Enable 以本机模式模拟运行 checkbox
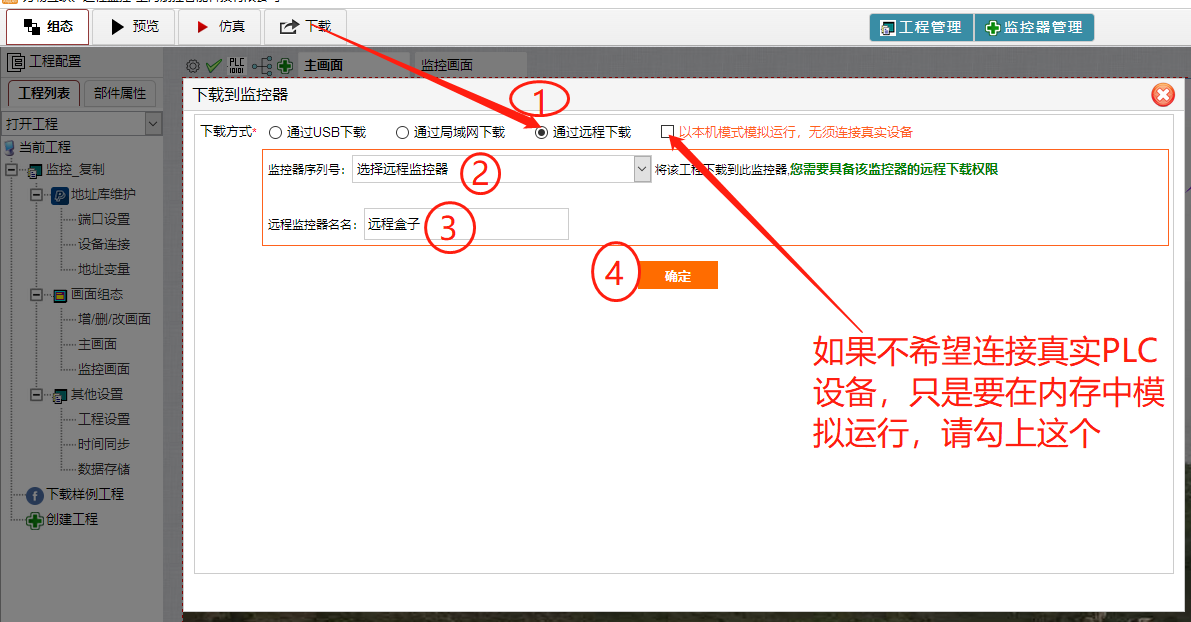Screen dimensions: 1191x622 667,132
